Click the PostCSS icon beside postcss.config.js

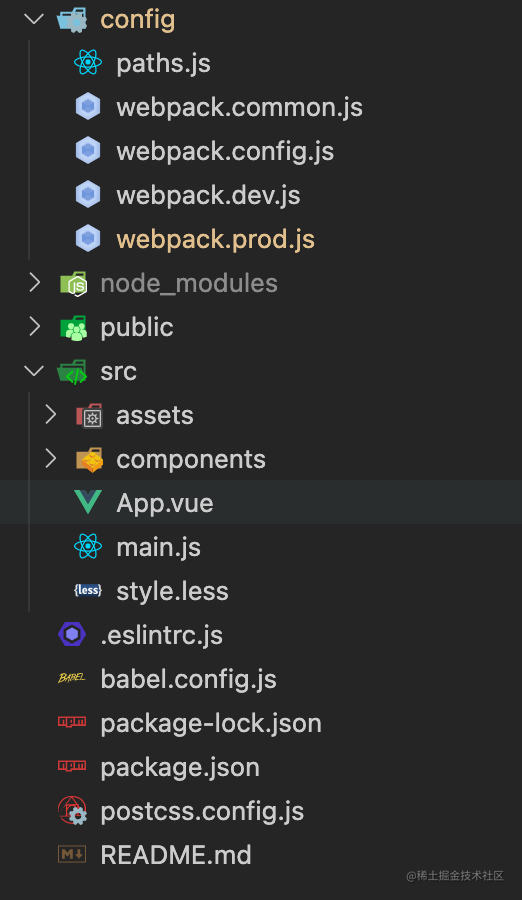pyautogui.click(x=72, y=810)
